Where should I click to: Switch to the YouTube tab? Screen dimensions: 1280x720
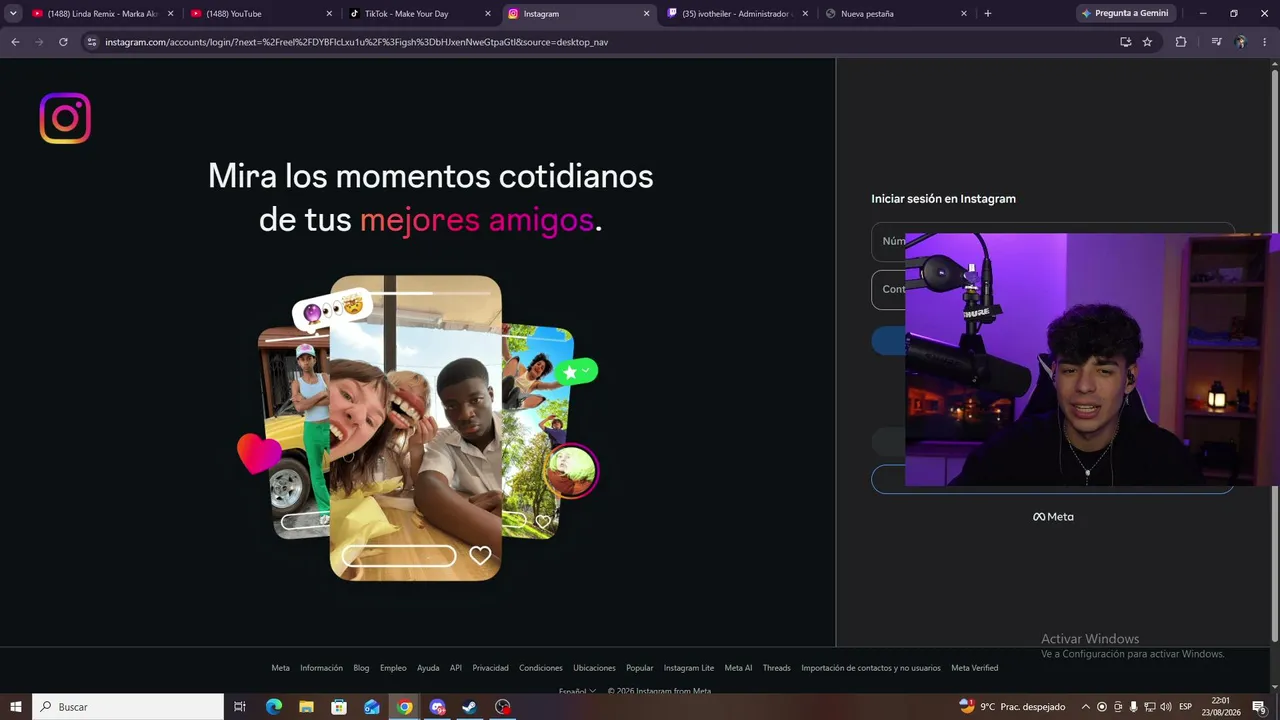(261, 14)
